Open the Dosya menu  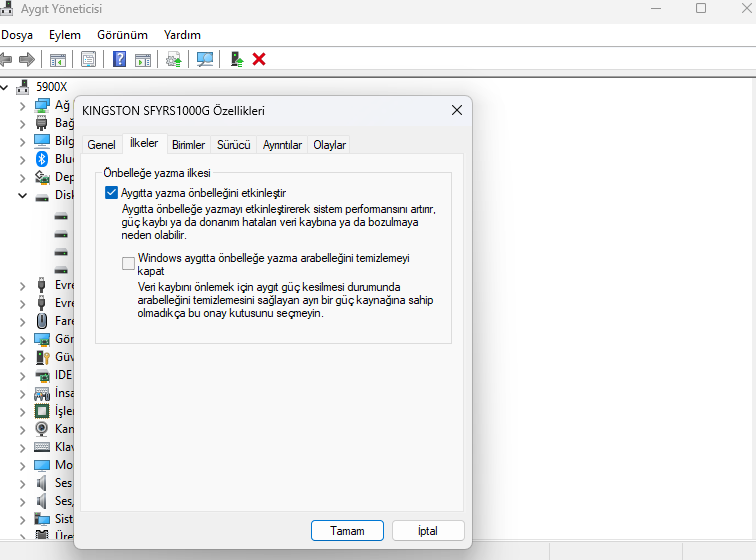(17, 35)
